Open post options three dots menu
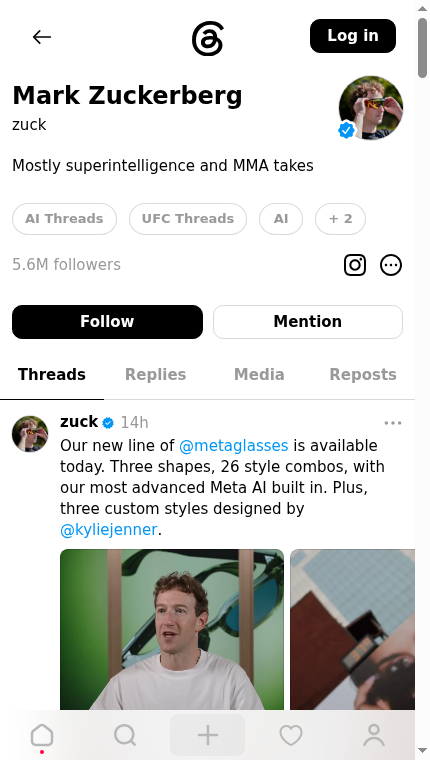The image size is (430, 760). [x=393, y=423]
